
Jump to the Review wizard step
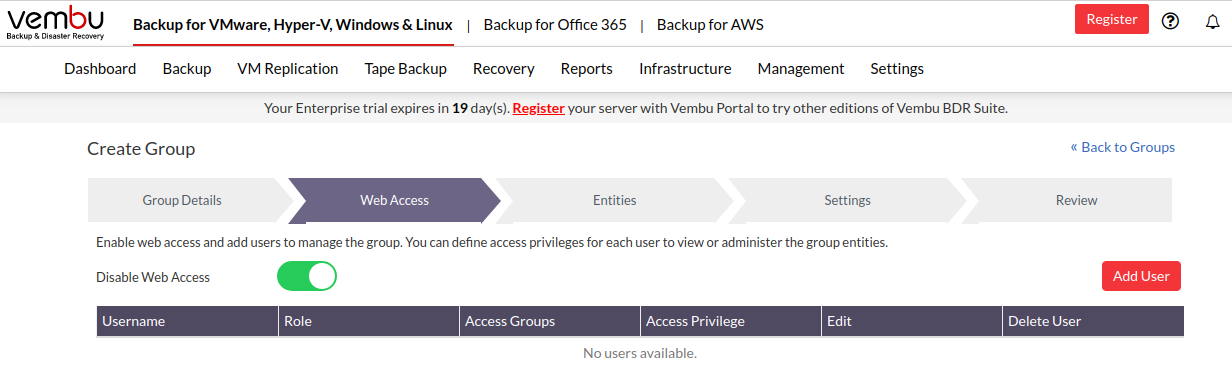[1076, 200]
